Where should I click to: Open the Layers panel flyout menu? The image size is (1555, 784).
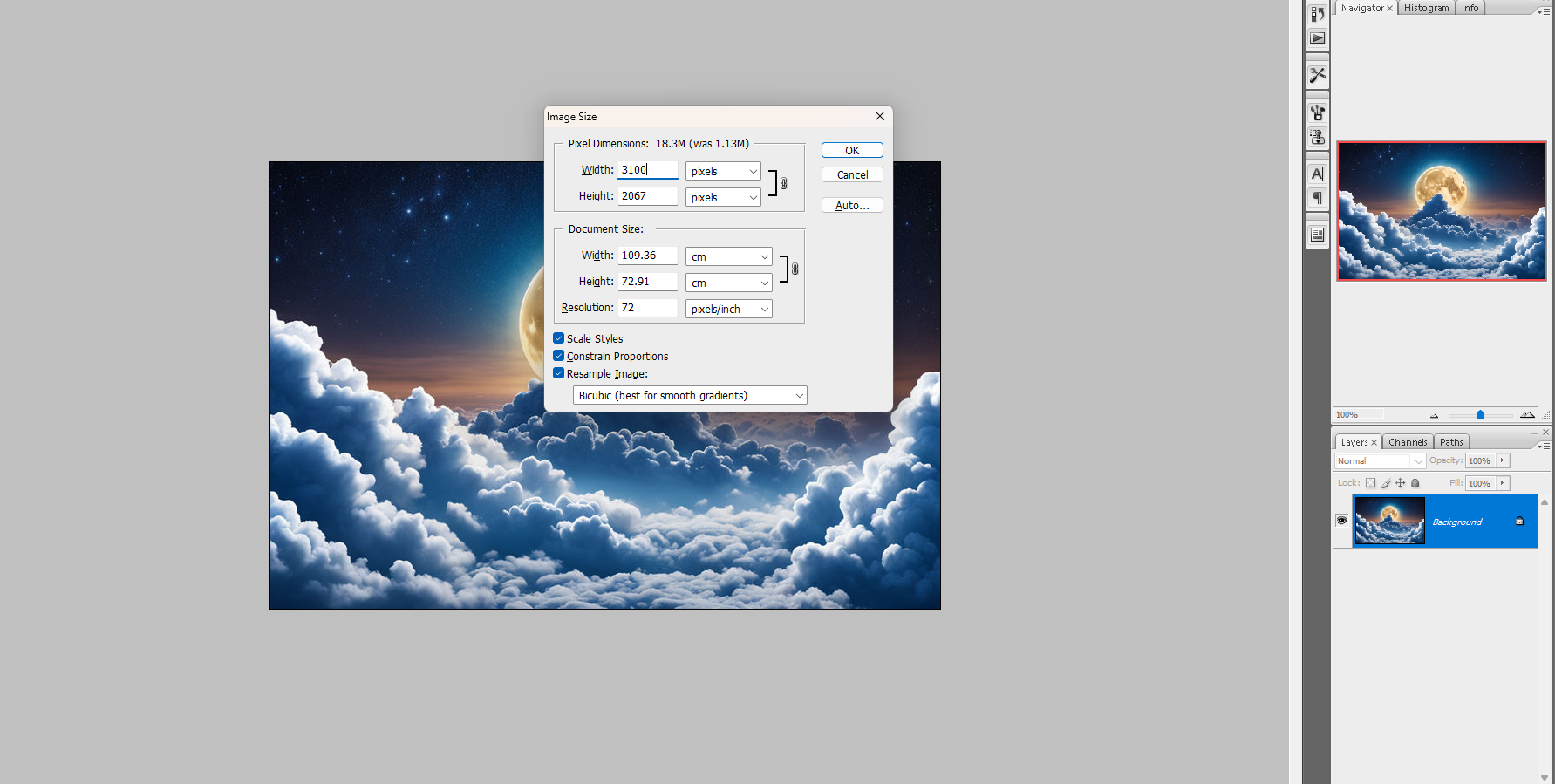tap(1544, 446)
